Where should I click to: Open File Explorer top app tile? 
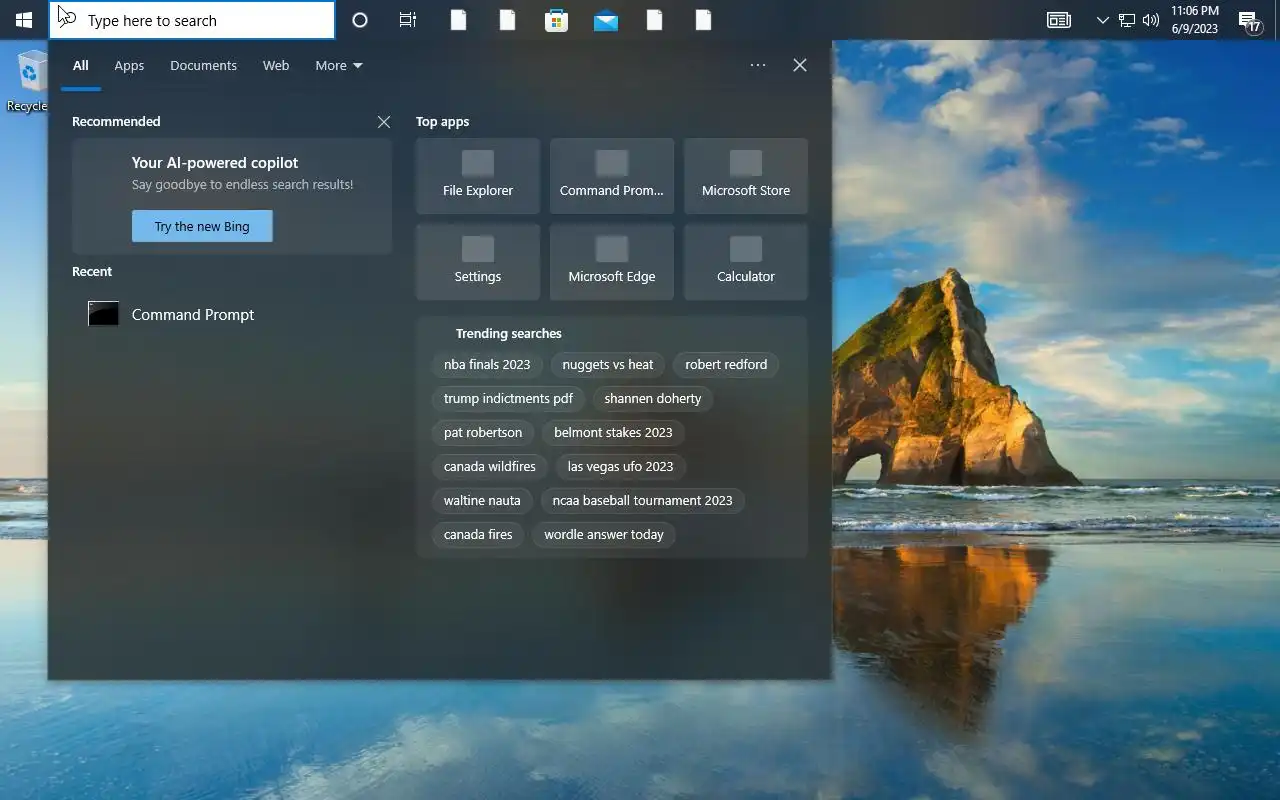[x=478, y=176]
